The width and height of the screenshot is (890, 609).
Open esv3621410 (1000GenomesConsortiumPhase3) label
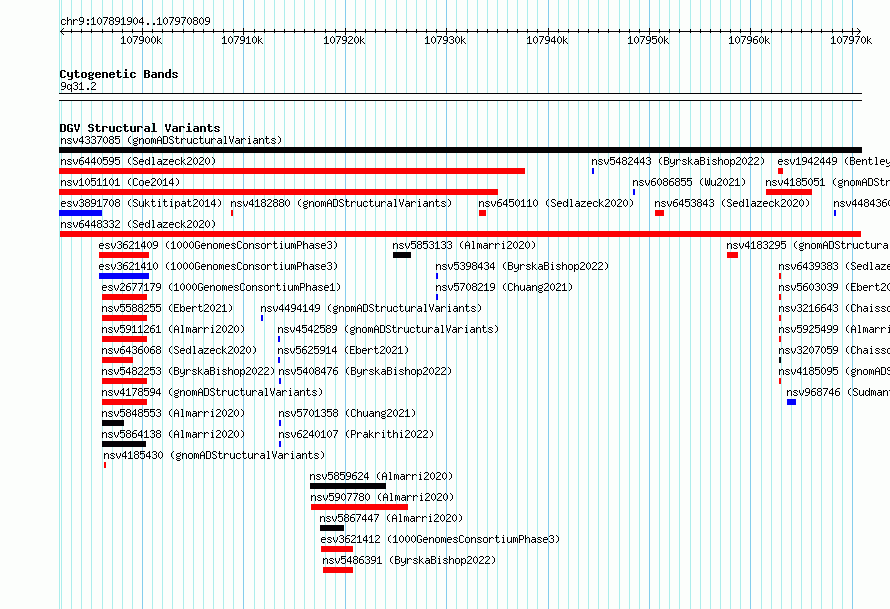218,266
